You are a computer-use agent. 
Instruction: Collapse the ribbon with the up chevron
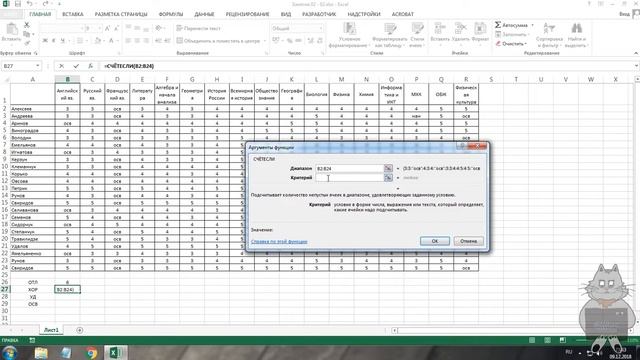coord(636,53)
